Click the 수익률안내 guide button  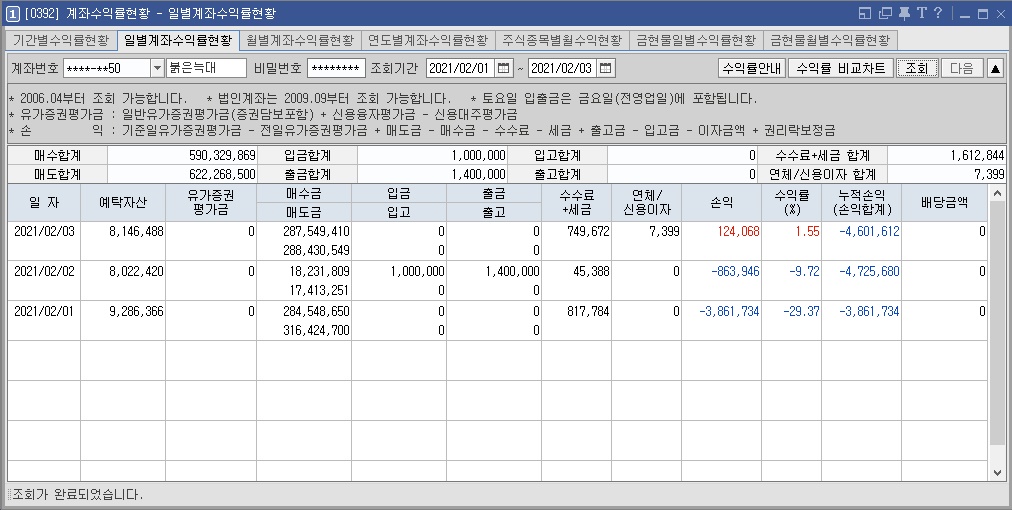pyautogui.click(x=751, y=68)
